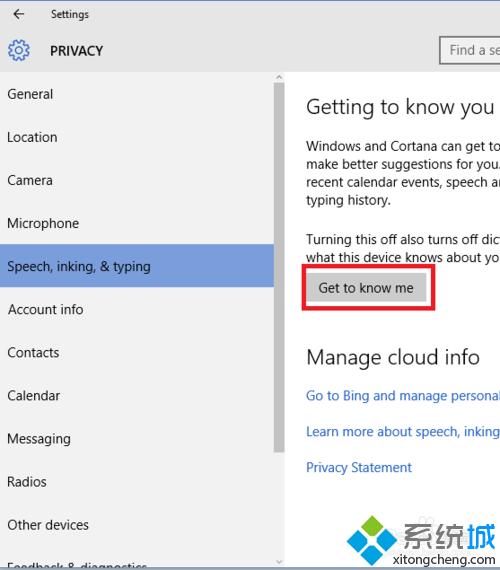The image size is (500, 570).
Task: Open the Microphone privacy section
Action: pos(137,223)
